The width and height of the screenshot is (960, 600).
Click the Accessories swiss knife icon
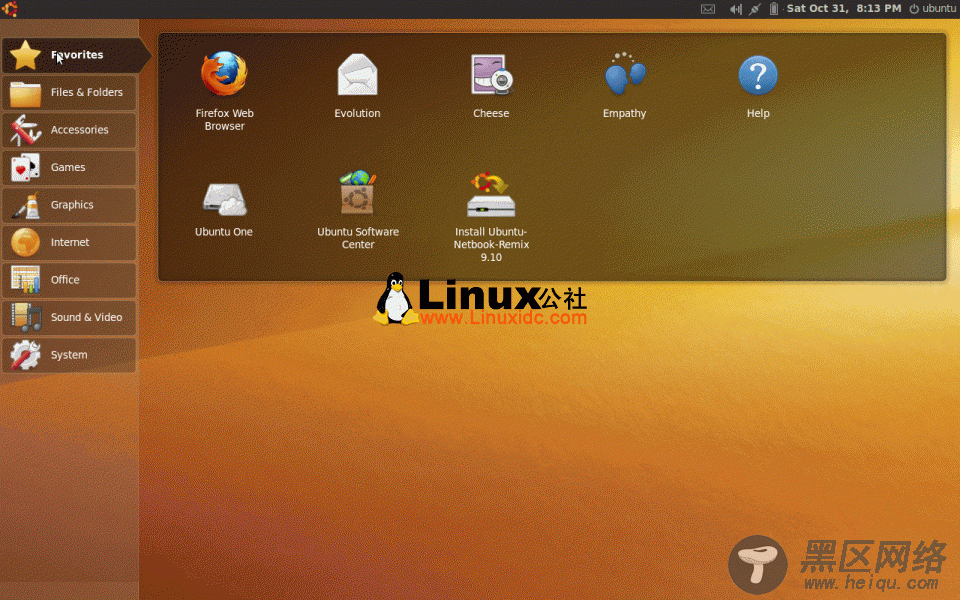click(x=25, y=130)
